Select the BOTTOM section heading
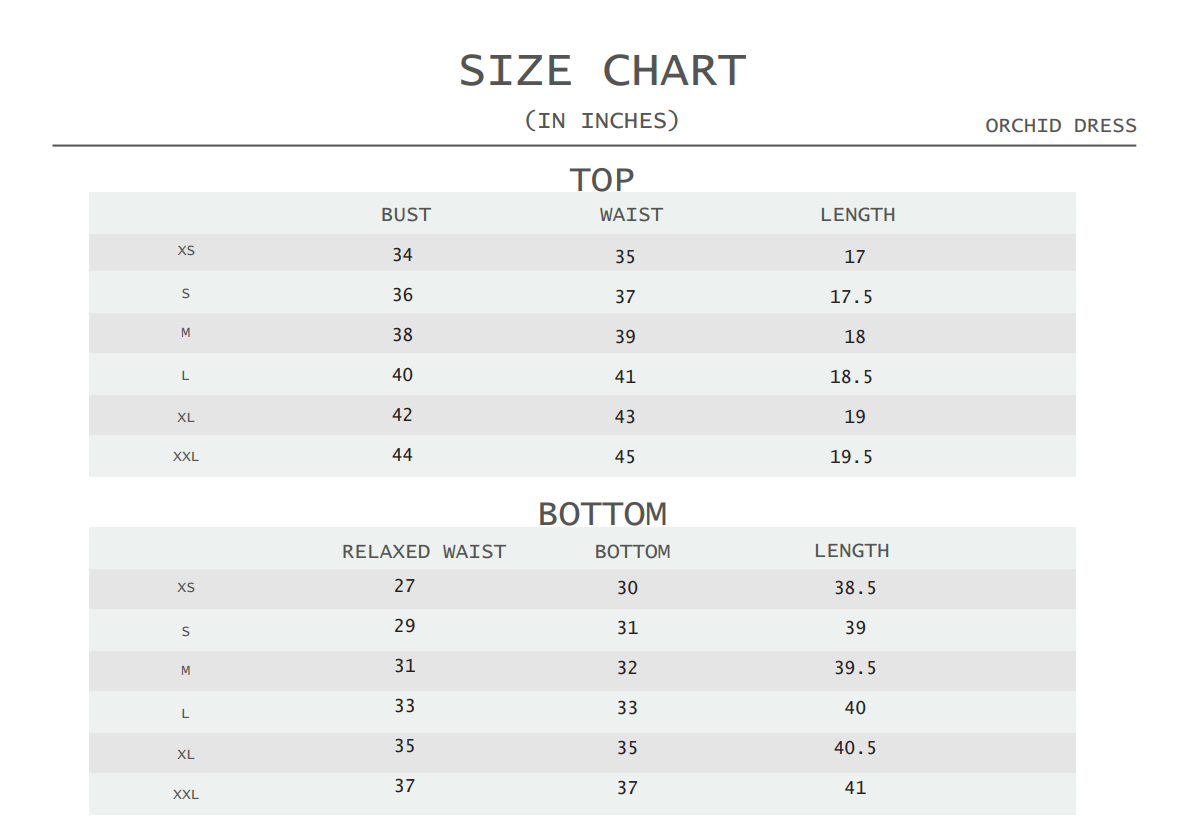1183x829 pixels. (x=602, y=514)
